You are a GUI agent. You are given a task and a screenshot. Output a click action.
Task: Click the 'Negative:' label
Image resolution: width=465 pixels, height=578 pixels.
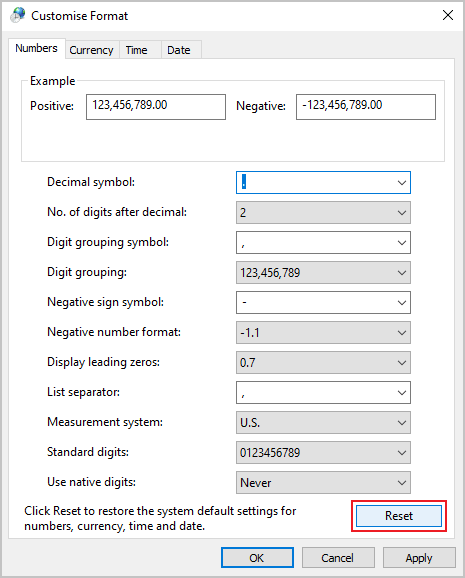click(261, 106)
